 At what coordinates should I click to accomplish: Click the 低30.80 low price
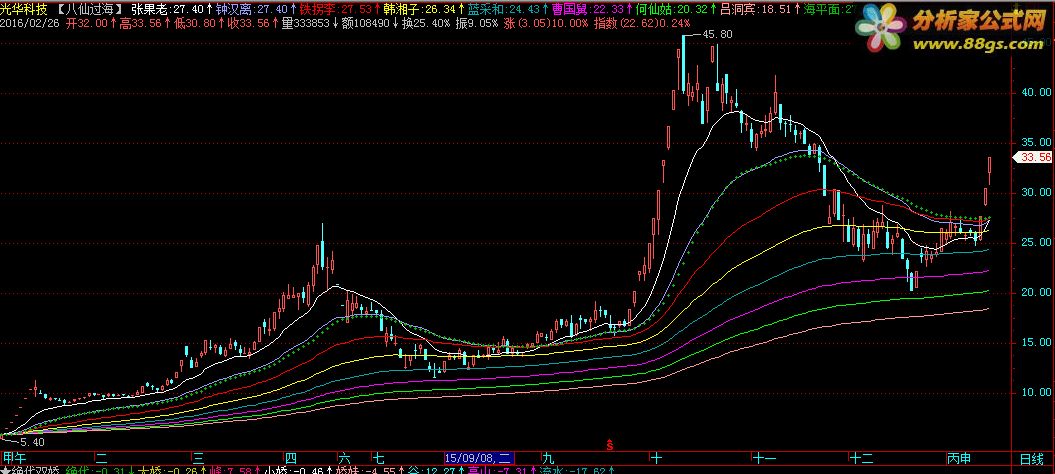[197, 23]
